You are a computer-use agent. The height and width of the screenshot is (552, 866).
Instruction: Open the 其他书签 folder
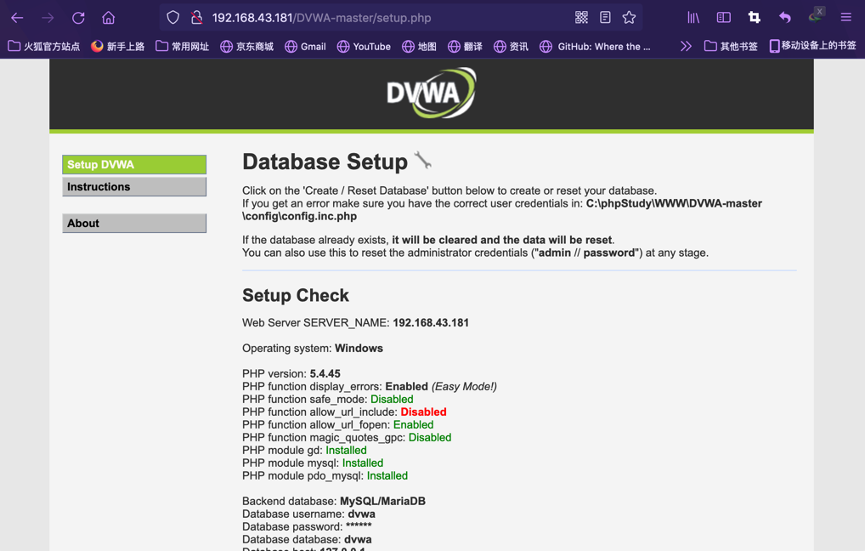[x=731, y=46]
